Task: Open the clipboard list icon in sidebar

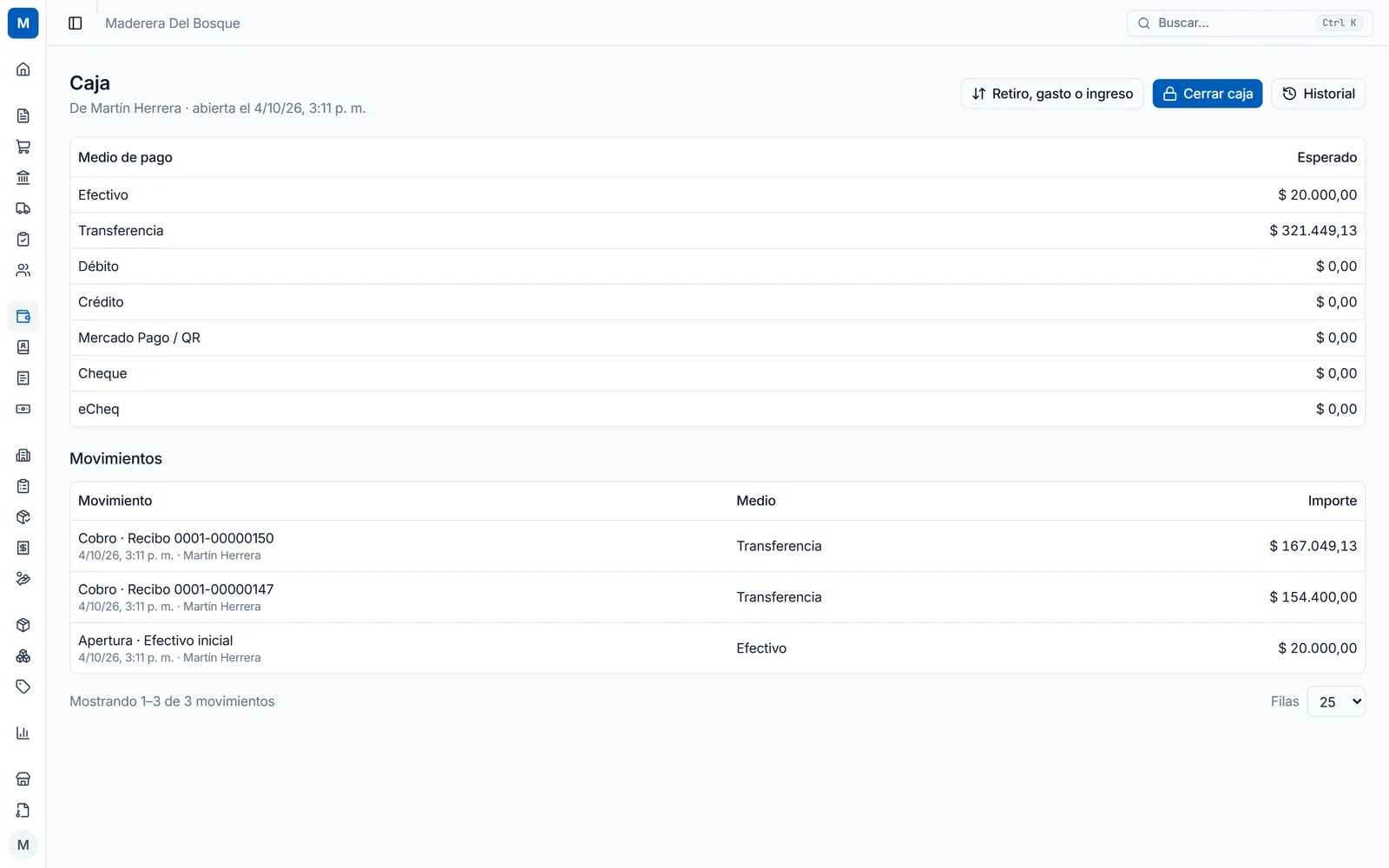Action: 23,486
